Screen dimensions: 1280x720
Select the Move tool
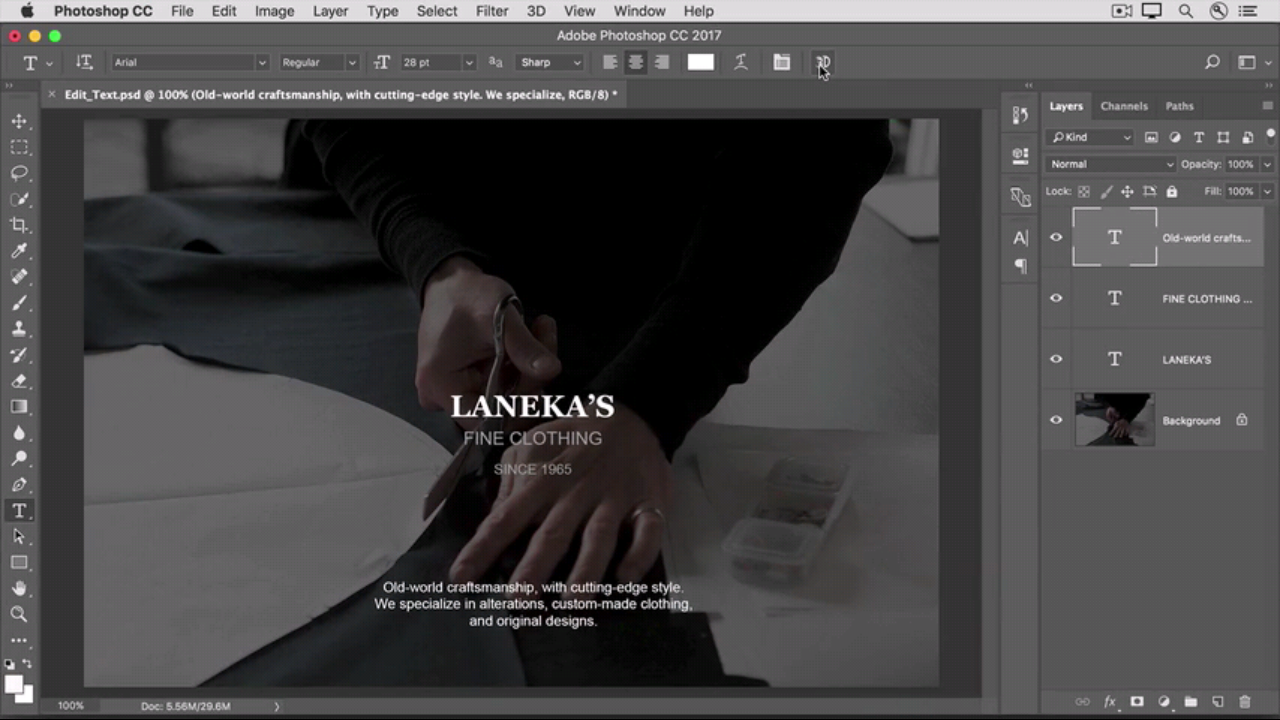pos(19,121)
